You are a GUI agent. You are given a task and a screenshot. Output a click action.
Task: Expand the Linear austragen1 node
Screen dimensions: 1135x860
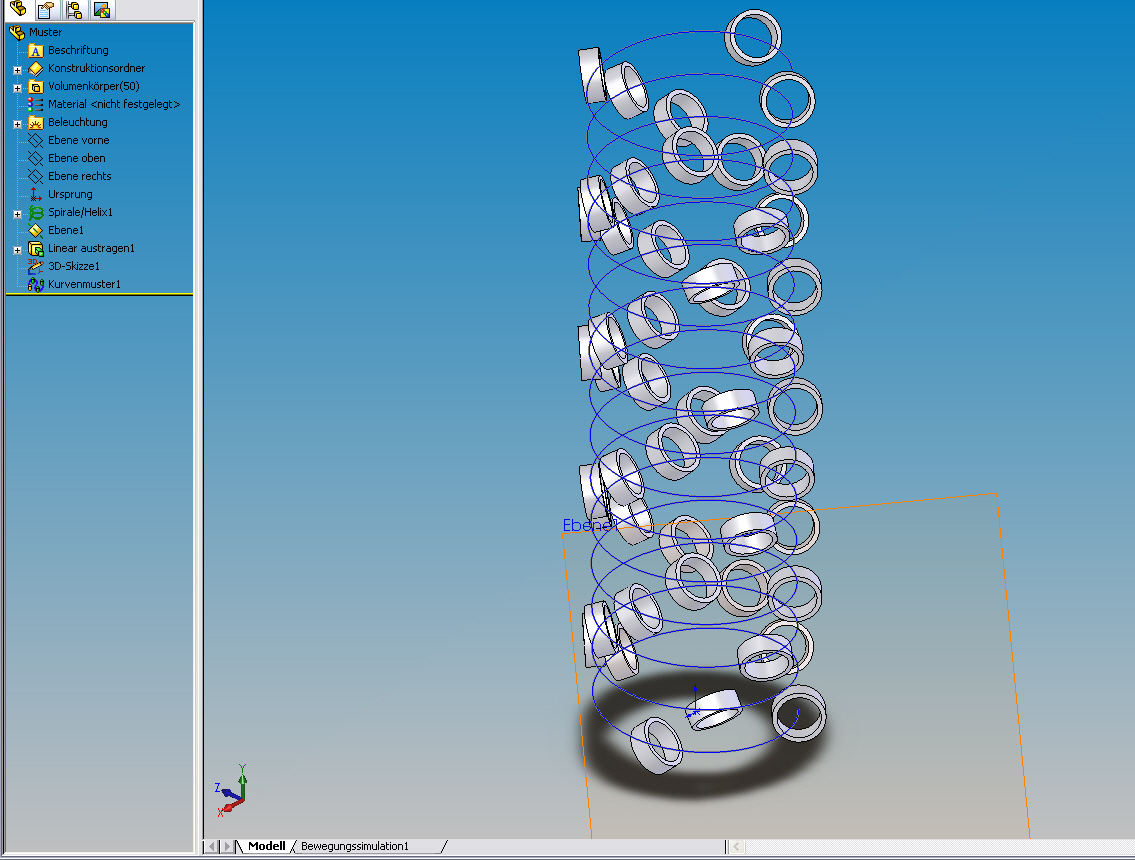coord(17,250)
